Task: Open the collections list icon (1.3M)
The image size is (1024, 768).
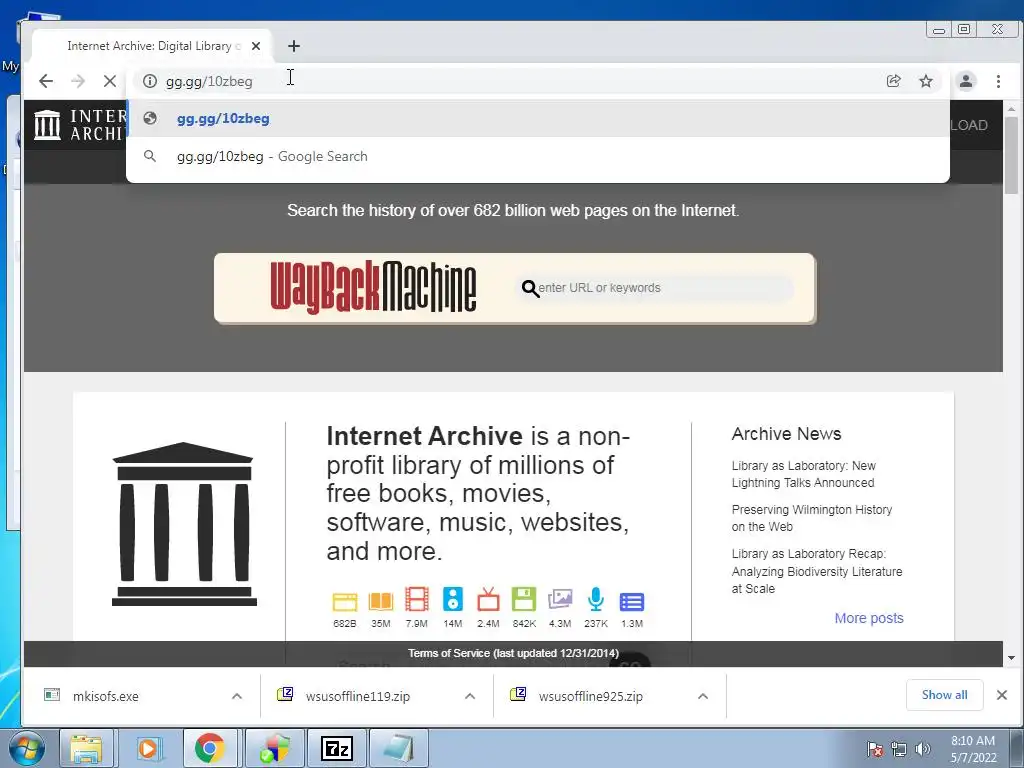Action: click(632, 601)
